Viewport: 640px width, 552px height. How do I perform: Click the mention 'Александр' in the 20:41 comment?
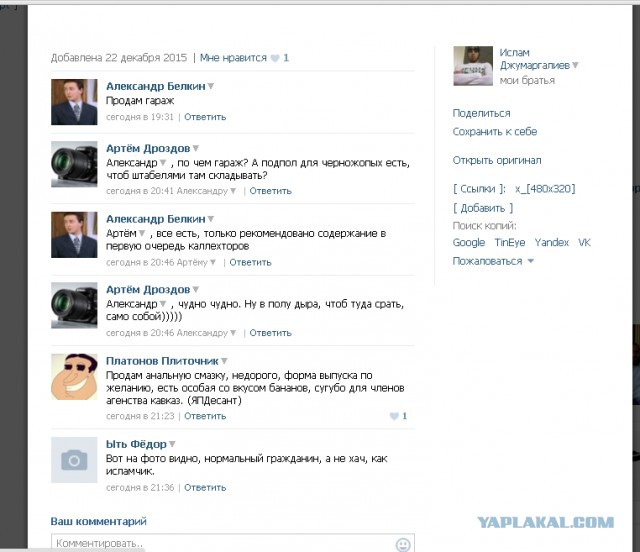pos(131,163)
